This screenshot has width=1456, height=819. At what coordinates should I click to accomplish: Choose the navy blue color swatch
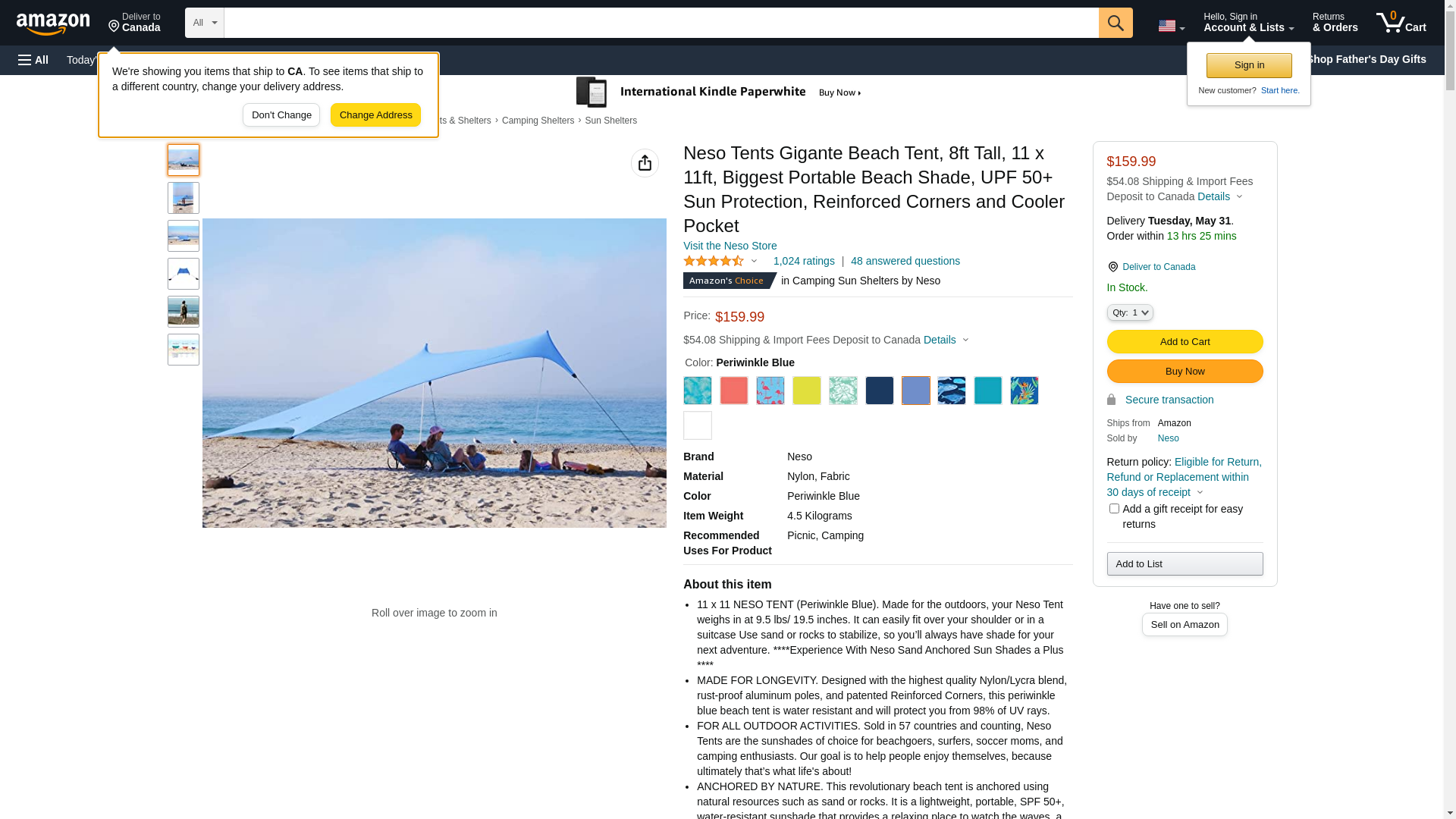pos(880,391)
